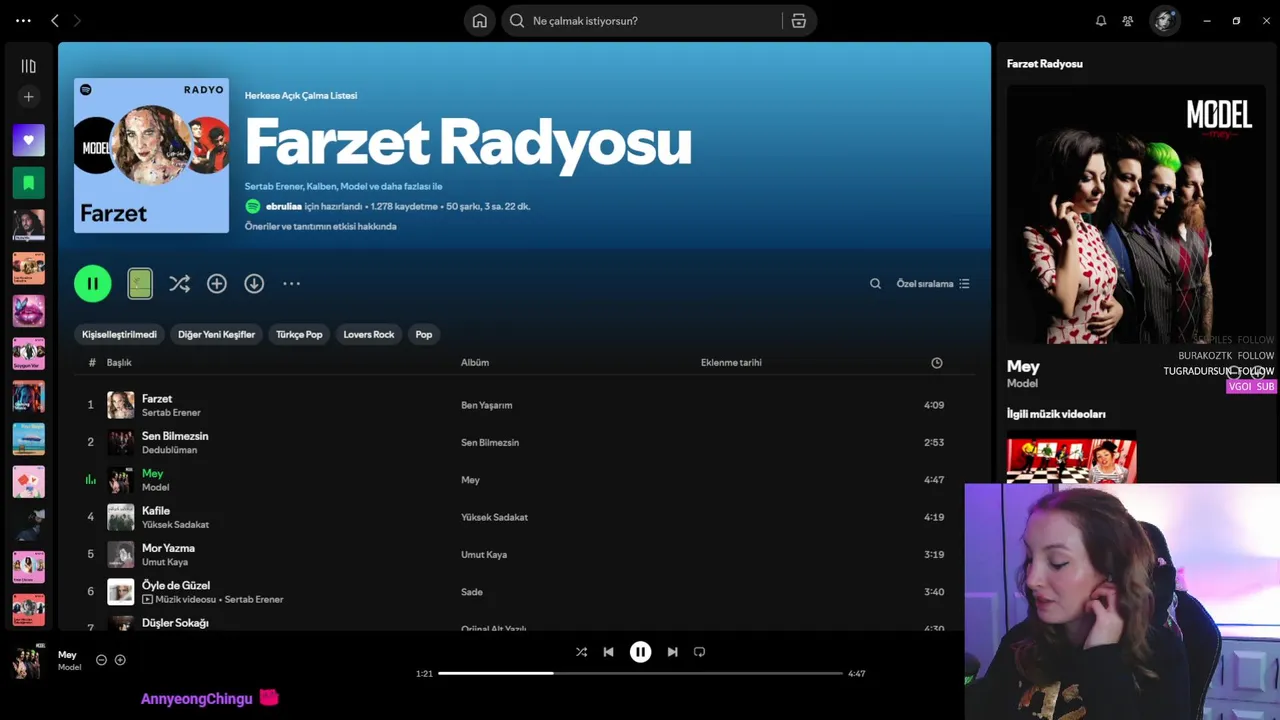Screen dimensions: 1280x720
Task: Go back with the left arrow
Action: click(x=55, y=20)
